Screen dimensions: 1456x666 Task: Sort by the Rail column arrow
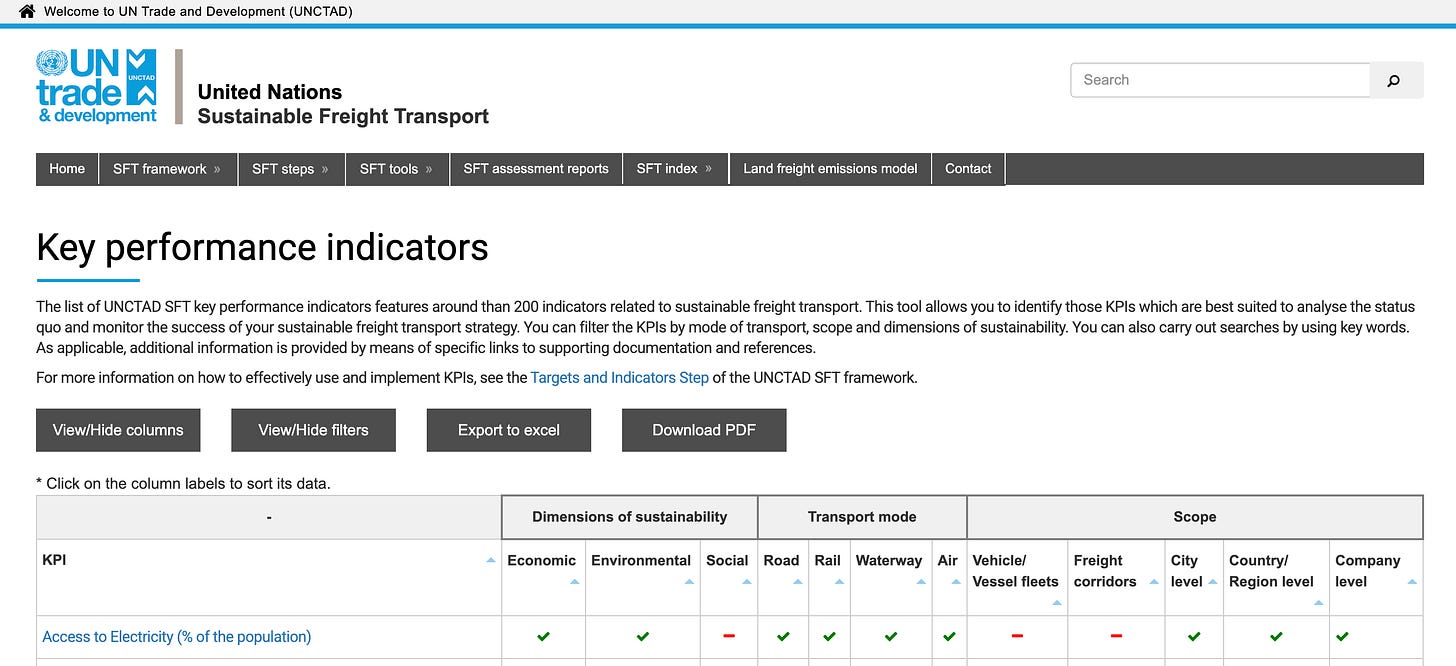(840, 582)
